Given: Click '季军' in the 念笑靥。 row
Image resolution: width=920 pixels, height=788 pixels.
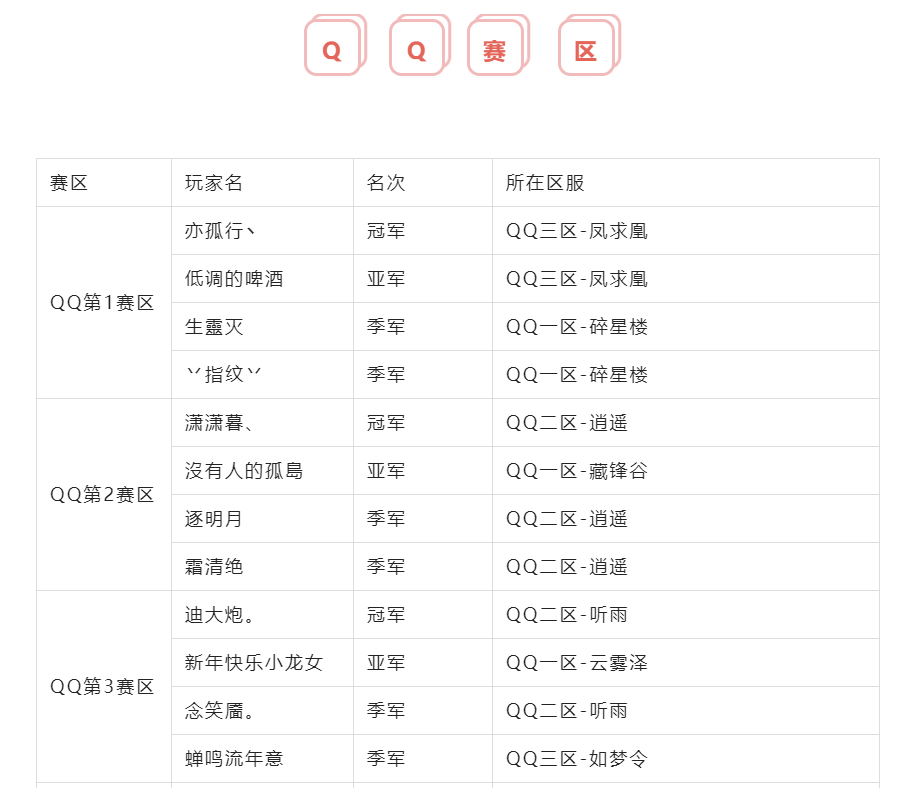Looking at the screenshot, I should click(x=385, y=711).
